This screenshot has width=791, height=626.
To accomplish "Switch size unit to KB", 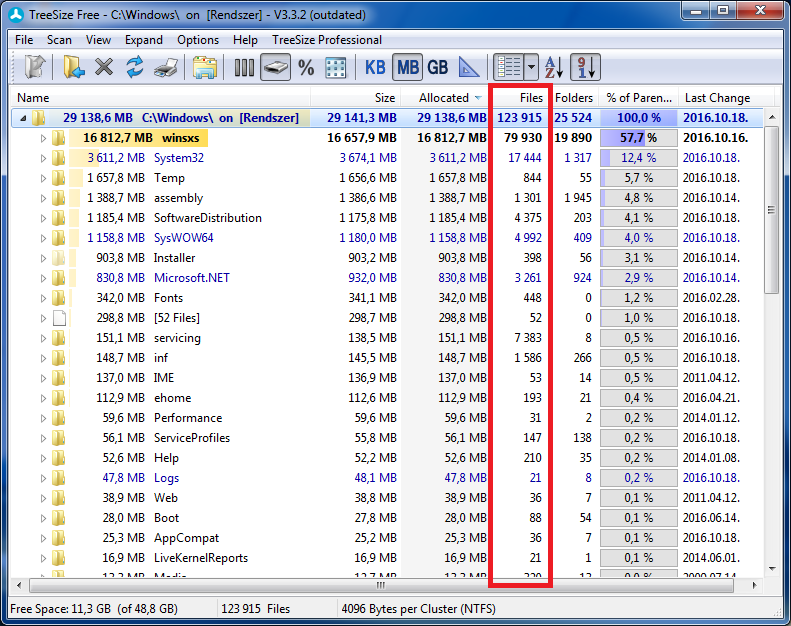I will 375,68.
